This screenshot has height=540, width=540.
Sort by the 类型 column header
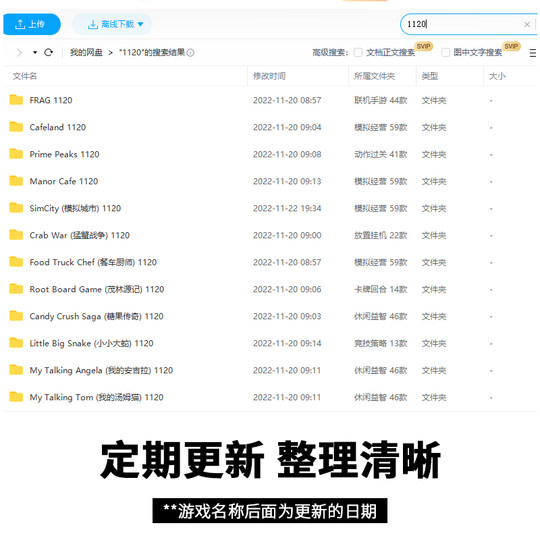pos(430,76)
